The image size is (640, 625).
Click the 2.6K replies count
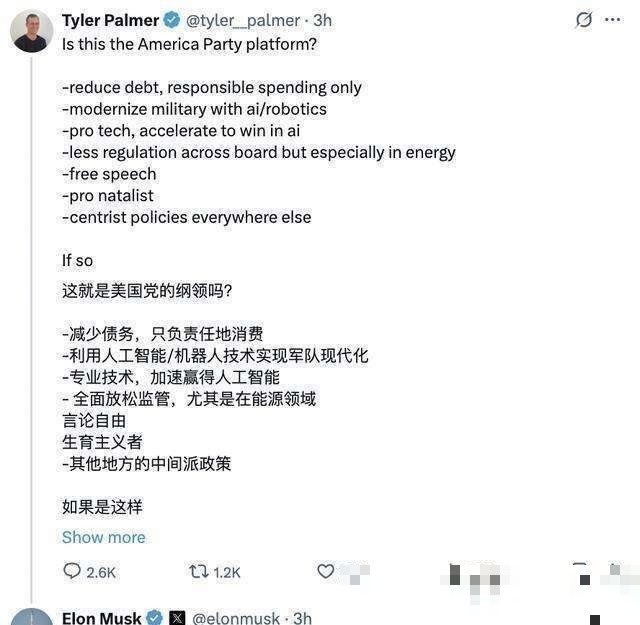101,572
